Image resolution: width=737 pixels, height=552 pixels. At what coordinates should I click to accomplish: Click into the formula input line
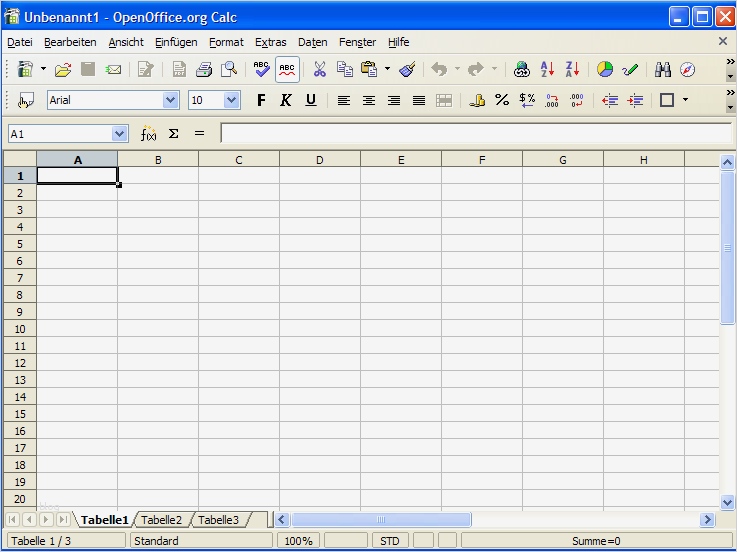tap(476, 134)
